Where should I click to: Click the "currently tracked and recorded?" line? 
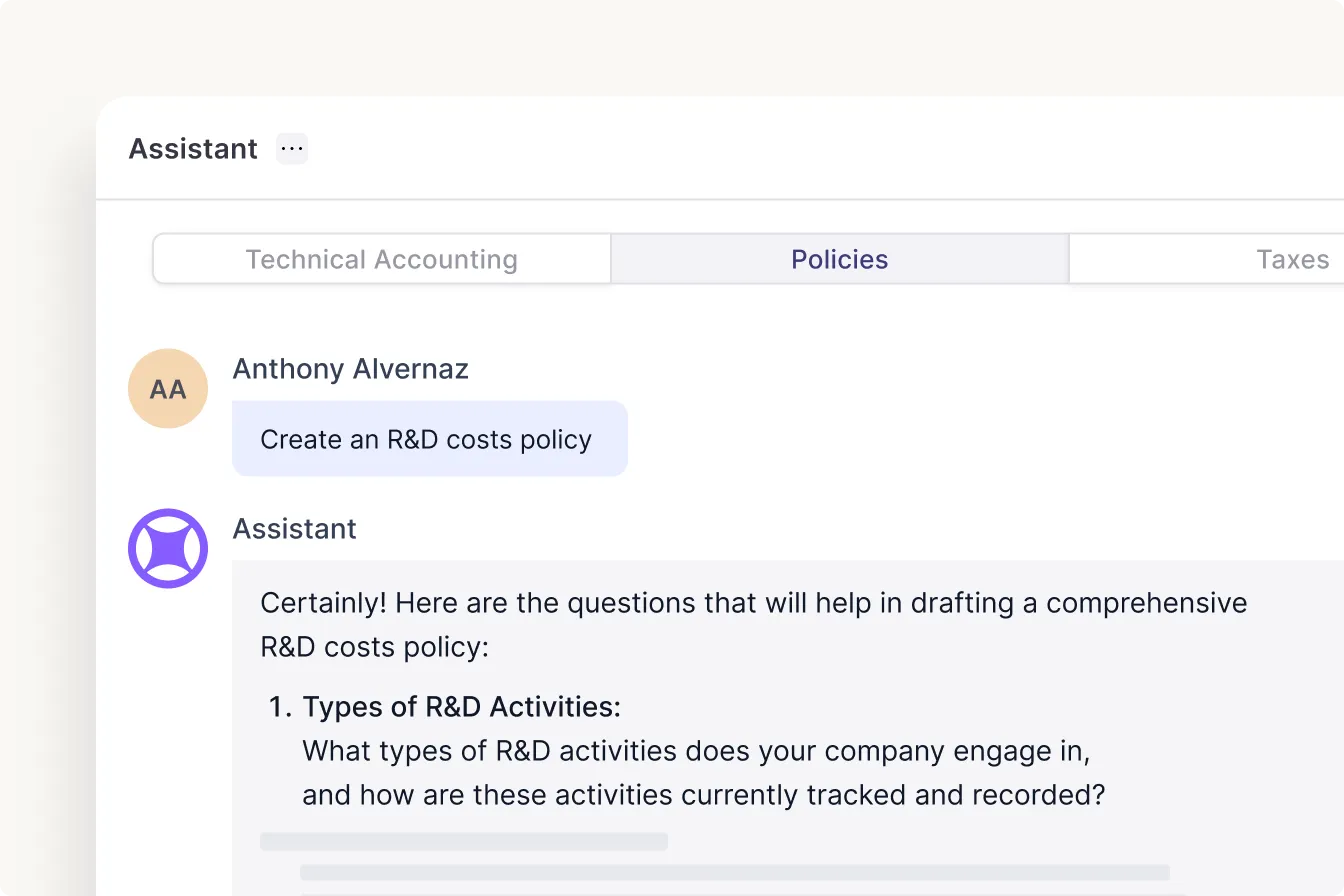(x=703, y=795)
